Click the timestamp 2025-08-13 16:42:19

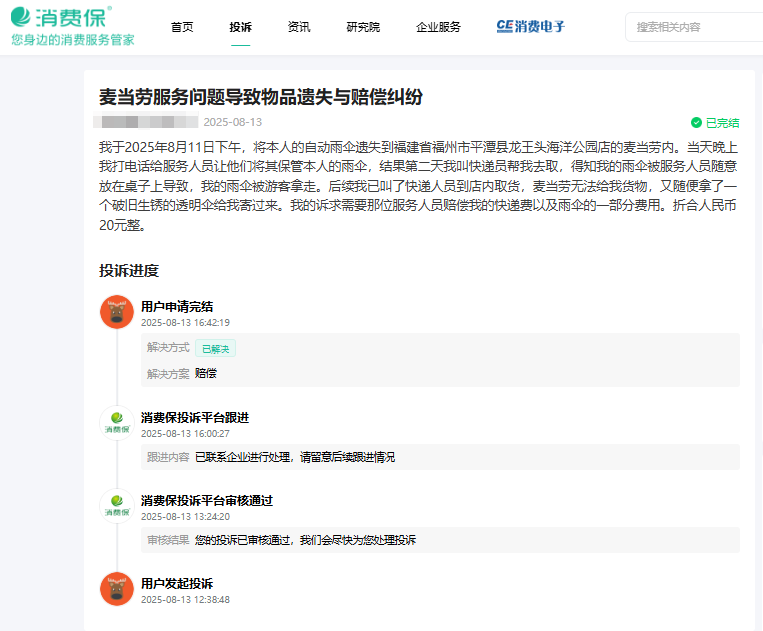(x=185, y=323)
